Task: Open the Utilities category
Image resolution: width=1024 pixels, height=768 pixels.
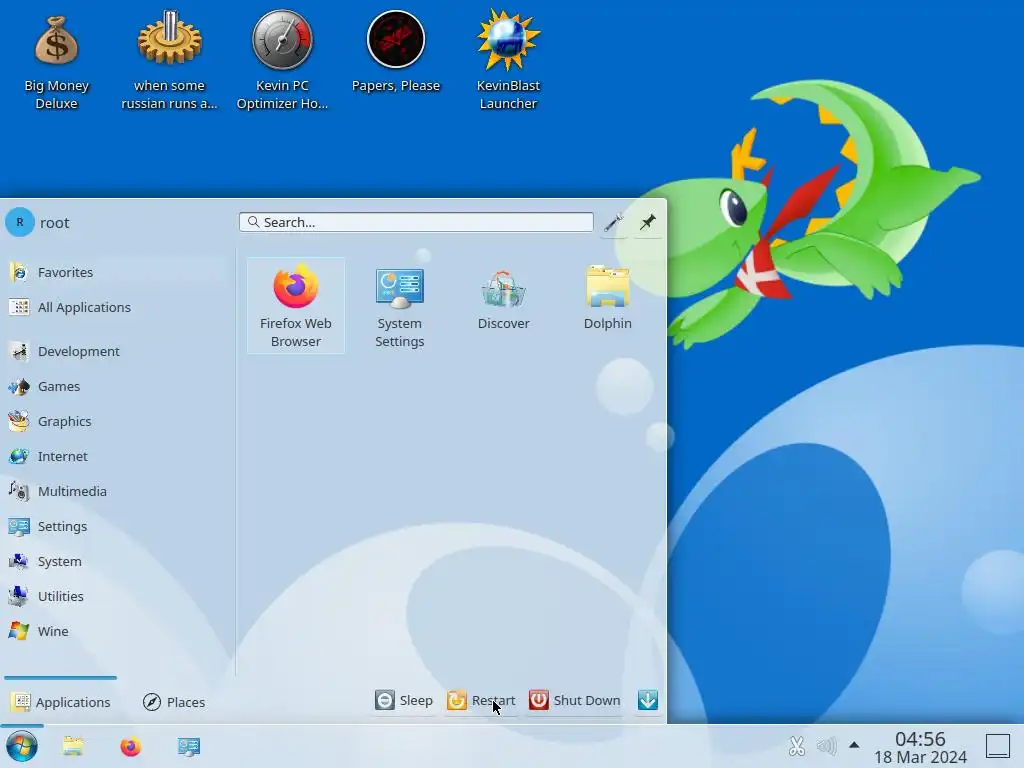Action: (115, 596)
